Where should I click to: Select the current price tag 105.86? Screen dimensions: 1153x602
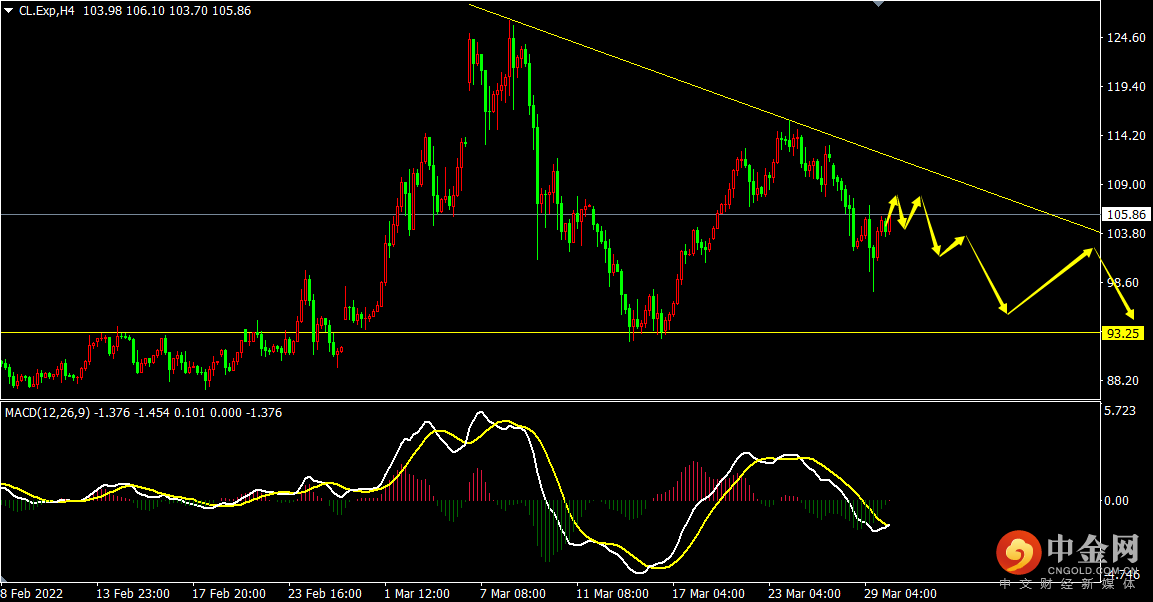point(1126,215)
